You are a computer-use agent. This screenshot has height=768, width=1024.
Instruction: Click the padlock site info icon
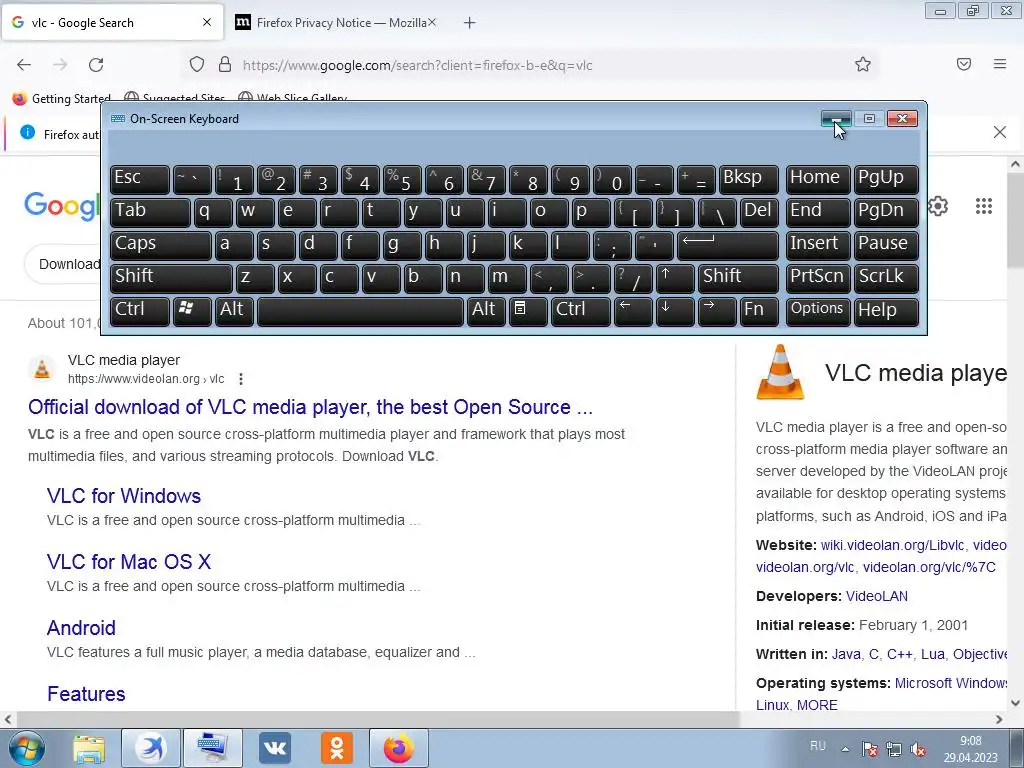(x=225, y=64)
